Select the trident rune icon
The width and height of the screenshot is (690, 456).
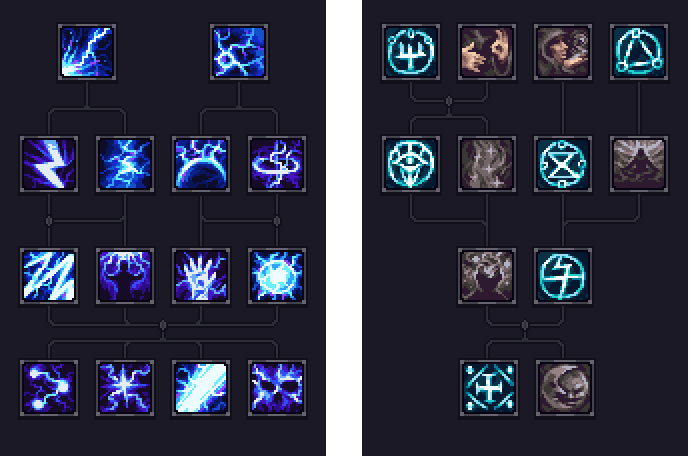point(411,52)
